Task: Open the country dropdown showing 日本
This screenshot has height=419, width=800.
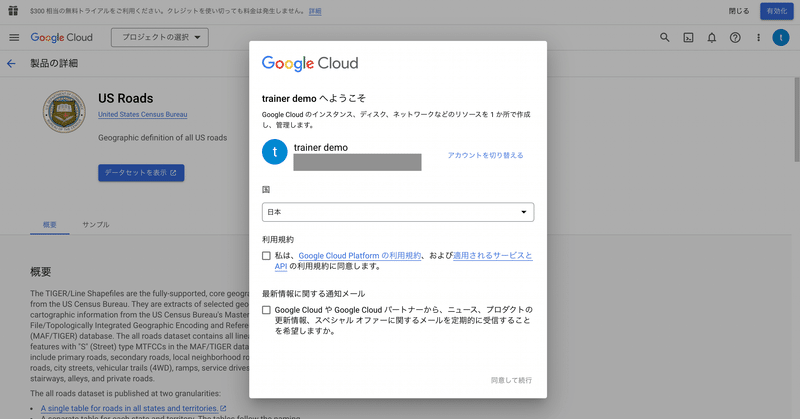Action: point(398,212)
